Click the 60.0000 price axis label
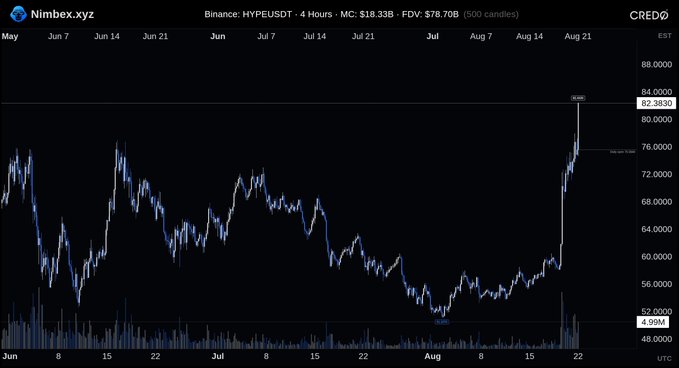This screenshot has width=679, height=368. [x=656, y=257]
